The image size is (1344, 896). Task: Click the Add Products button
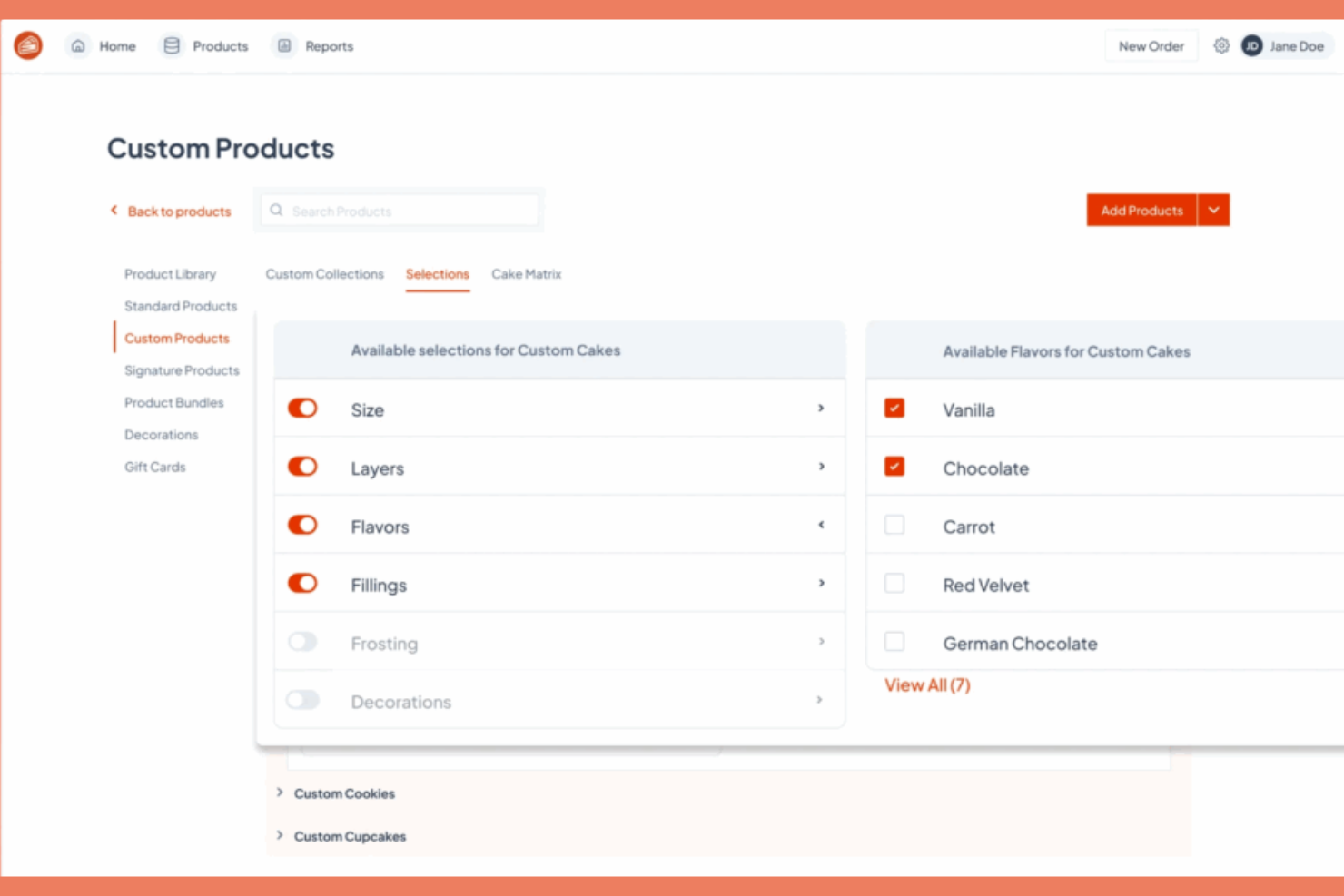point(1141,210)
